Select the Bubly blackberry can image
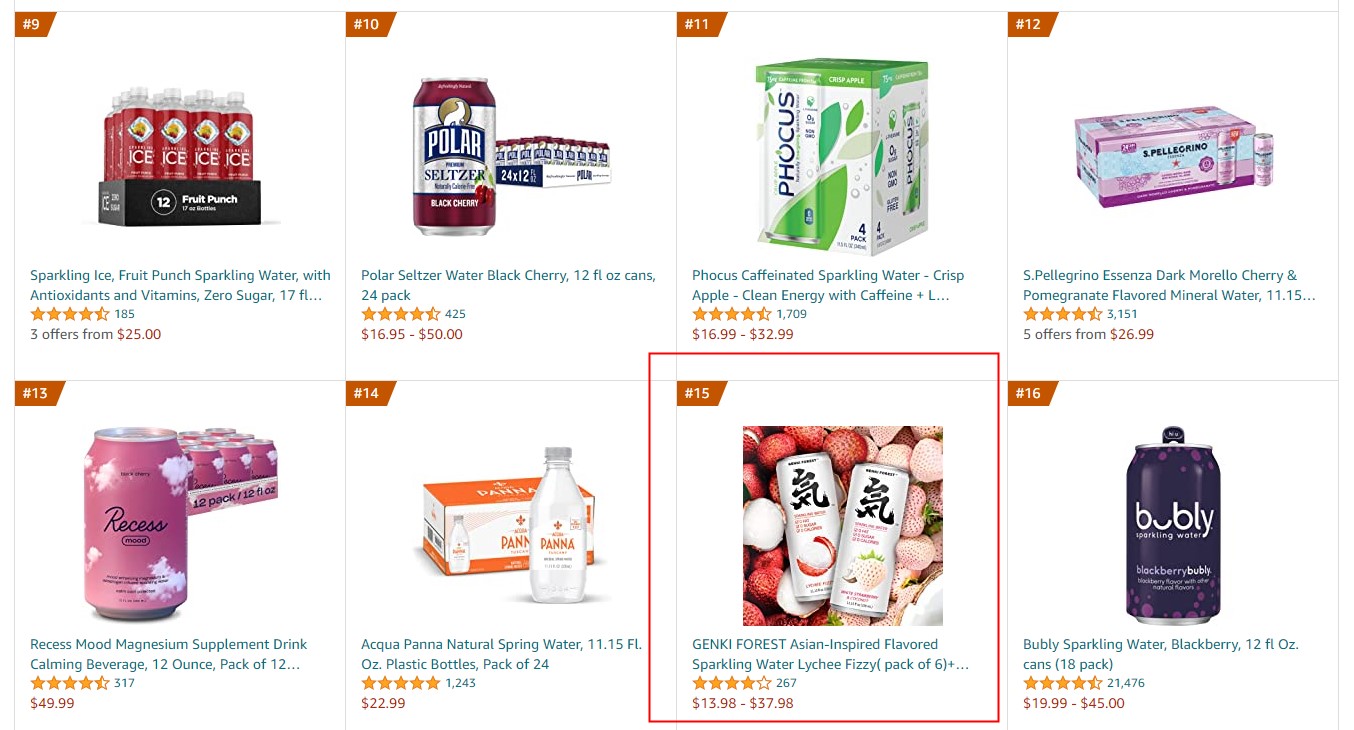The height and width of the screenshot is (730, 1354). click(x=1173, y=526)
